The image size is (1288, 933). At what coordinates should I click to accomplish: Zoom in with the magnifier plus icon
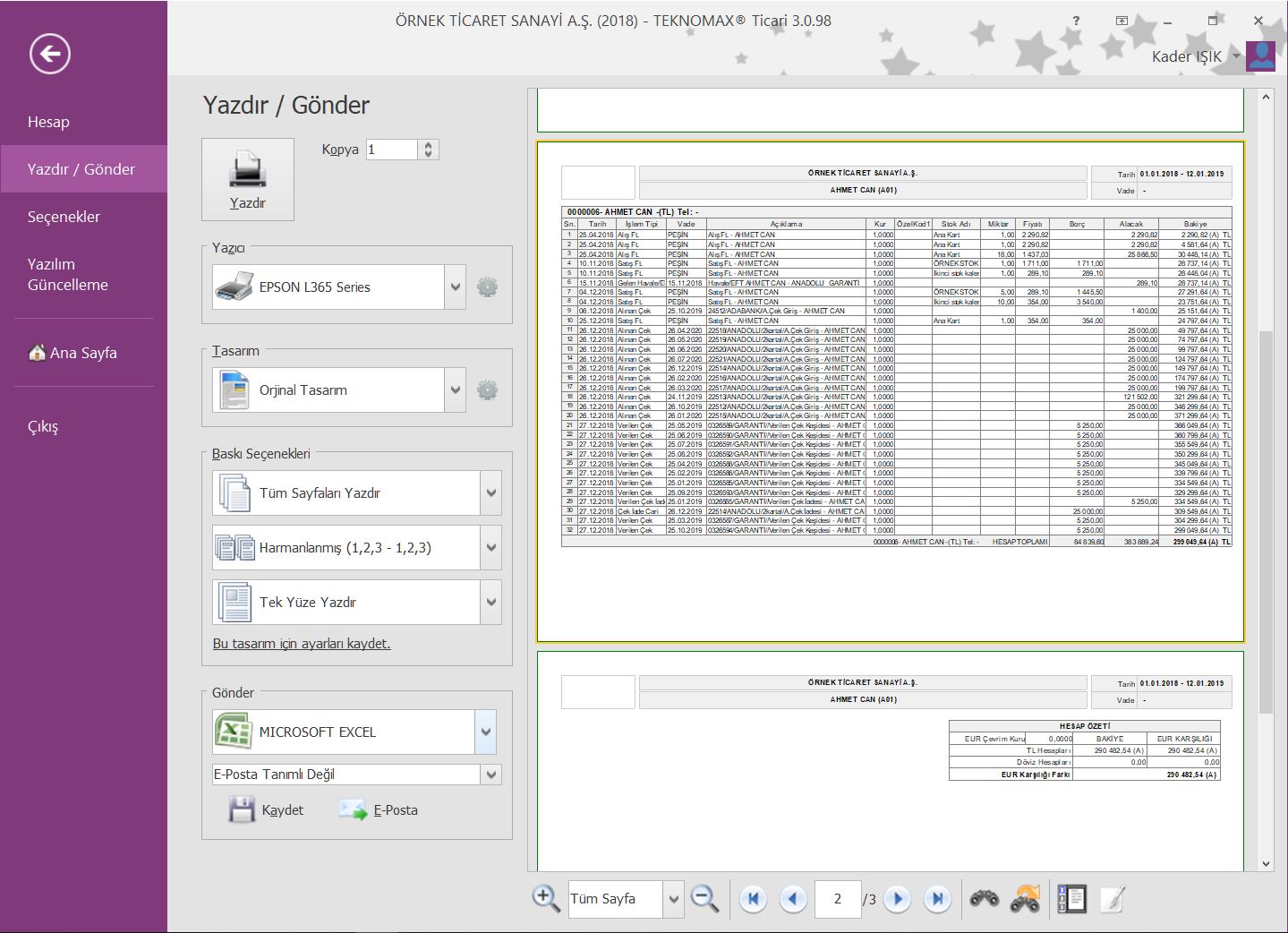[x=545, y=898]
